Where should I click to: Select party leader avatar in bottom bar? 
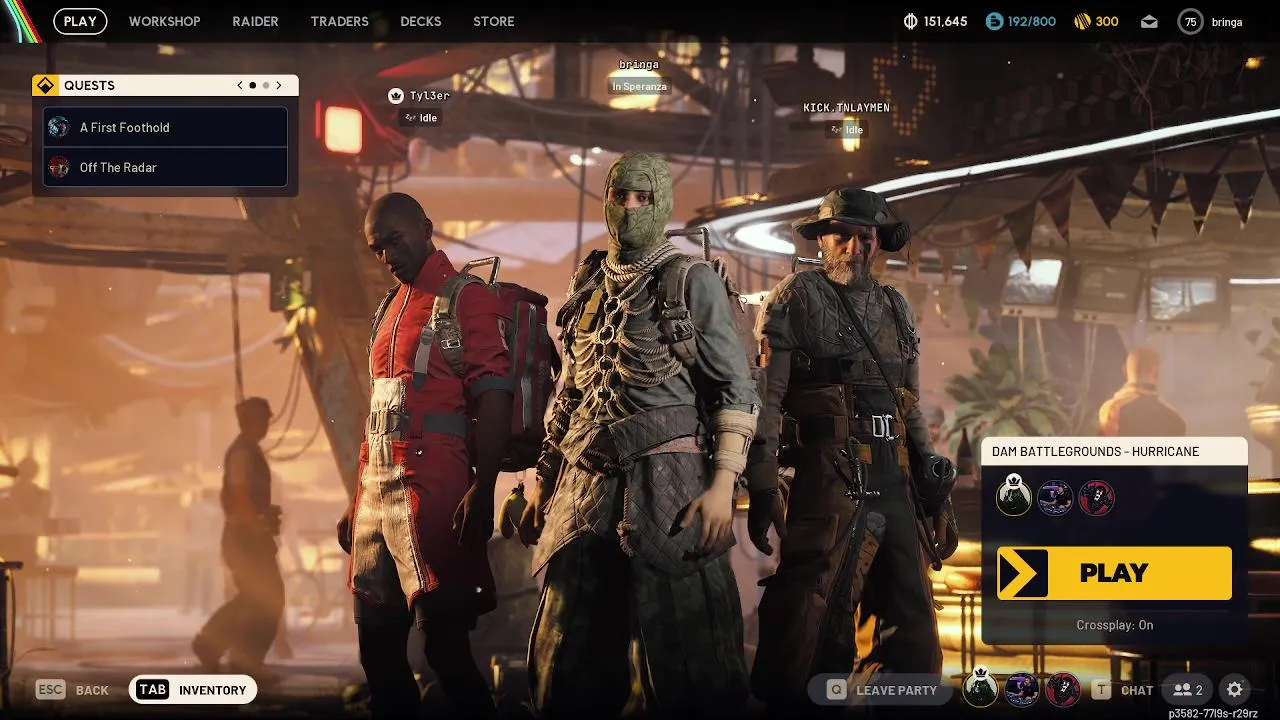pos(981,688)
